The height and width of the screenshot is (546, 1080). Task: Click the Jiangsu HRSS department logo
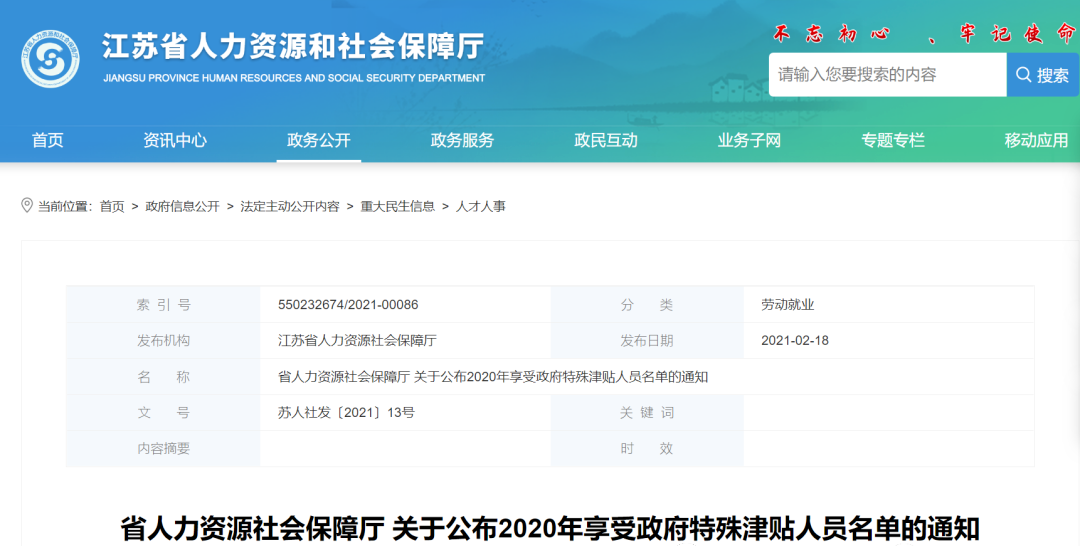tap(50, 60)
